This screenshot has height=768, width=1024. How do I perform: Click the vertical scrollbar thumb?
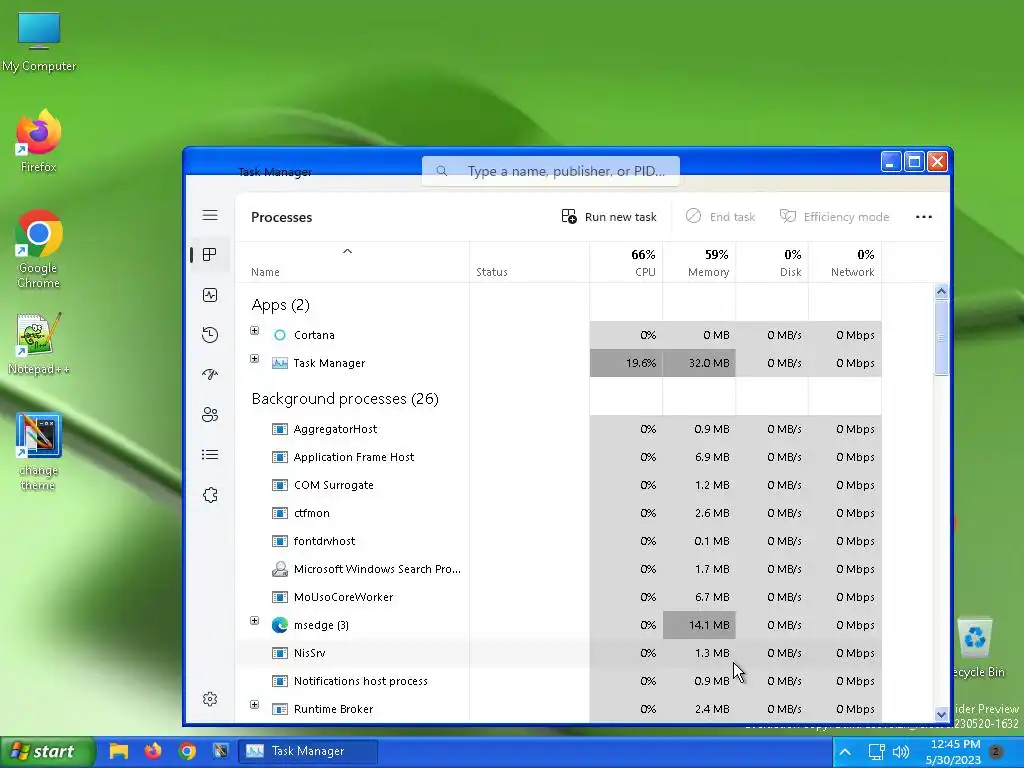click(941, 338)
